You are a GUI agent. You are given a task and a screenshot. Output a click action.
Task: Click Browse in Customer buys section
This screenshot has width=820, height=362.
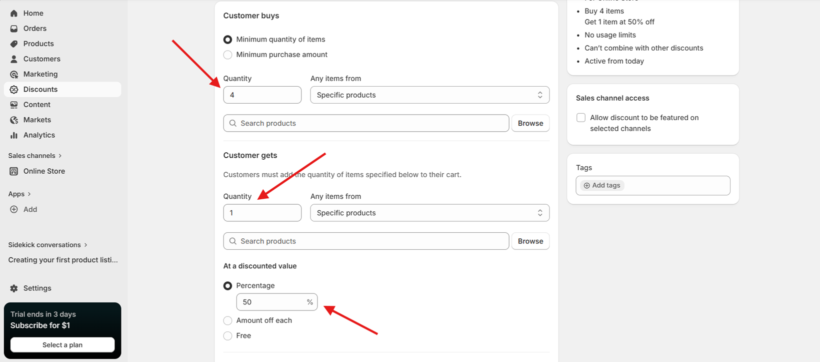[x=530, y=123]
